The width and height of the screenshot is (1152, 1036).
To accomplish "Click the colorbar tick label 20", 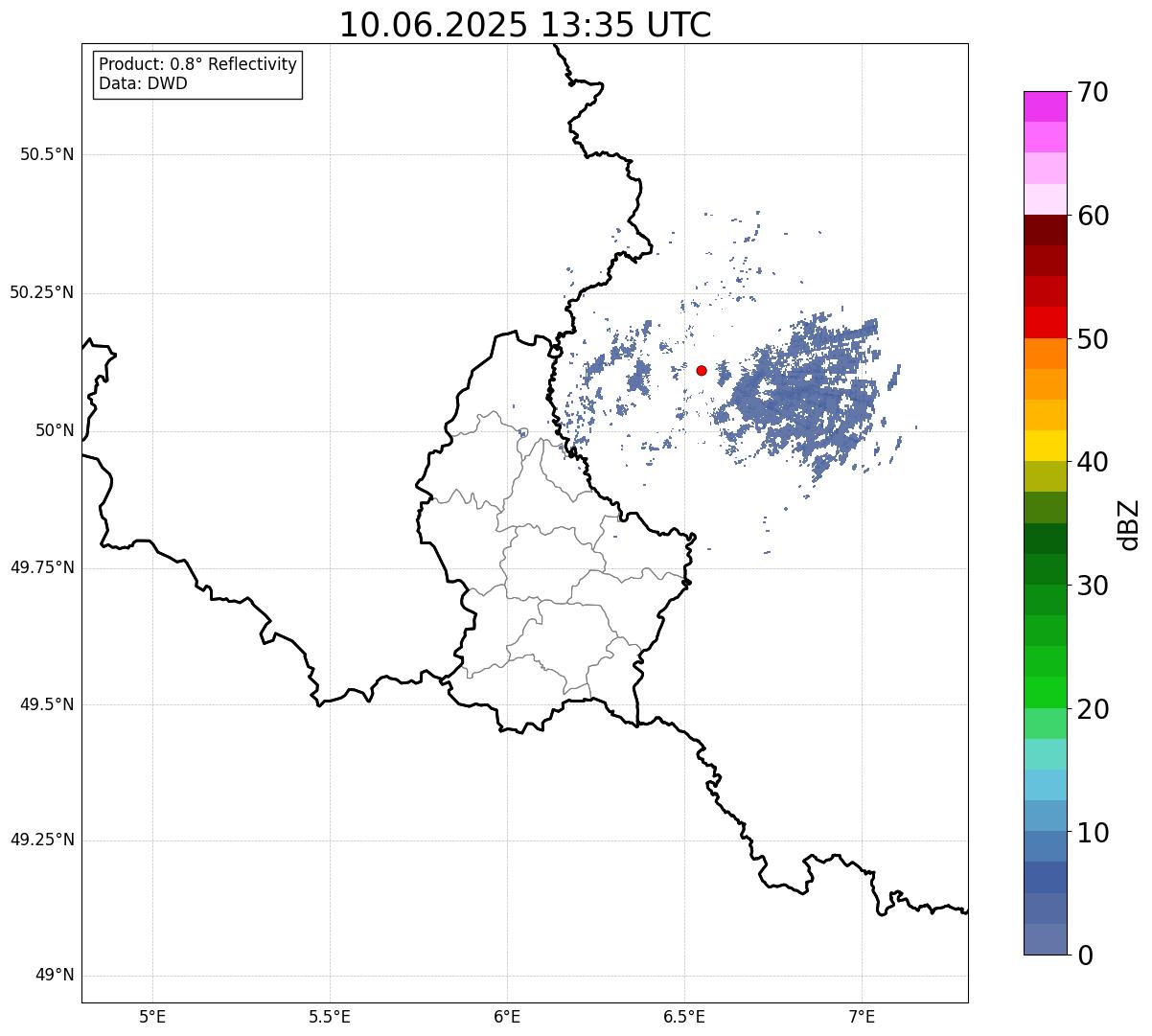I will click(1092, 709).
